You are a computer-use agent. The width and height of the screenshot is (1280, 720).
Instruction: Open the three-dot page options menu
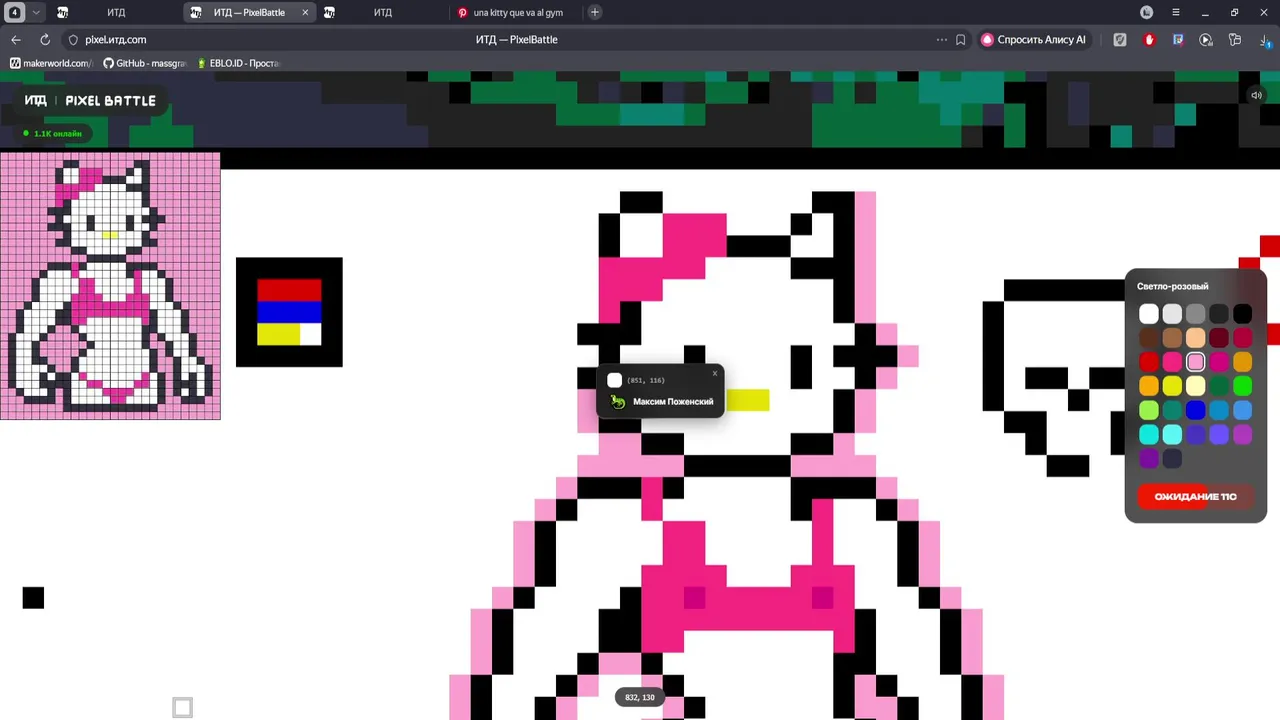(941, 40)
